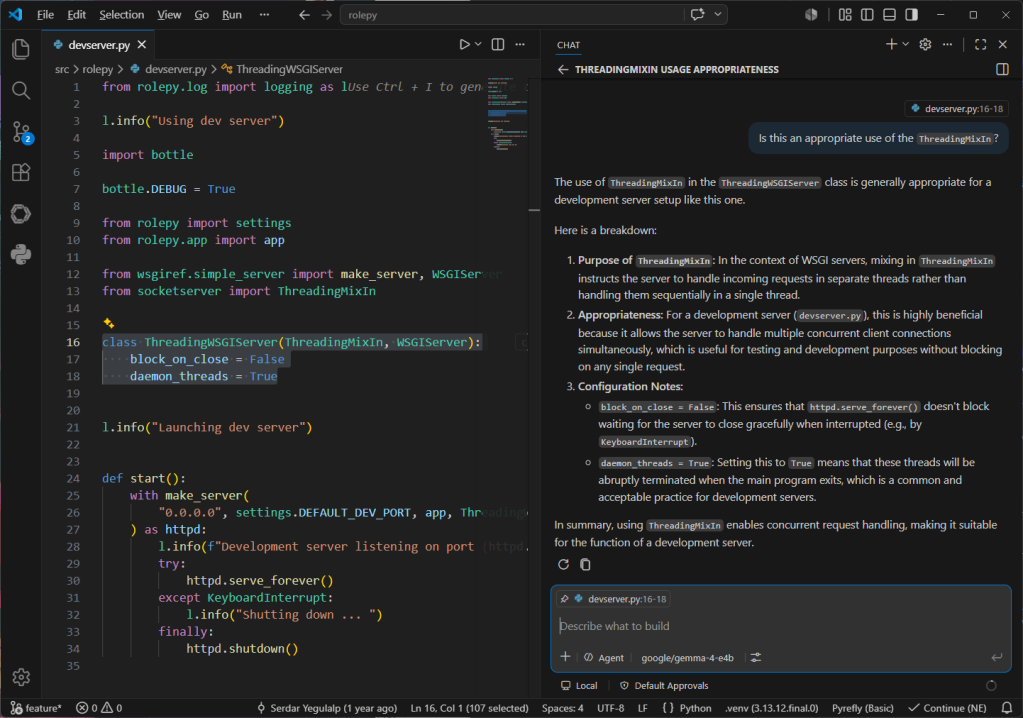Open the chat icon in title bar

(697, 14)
